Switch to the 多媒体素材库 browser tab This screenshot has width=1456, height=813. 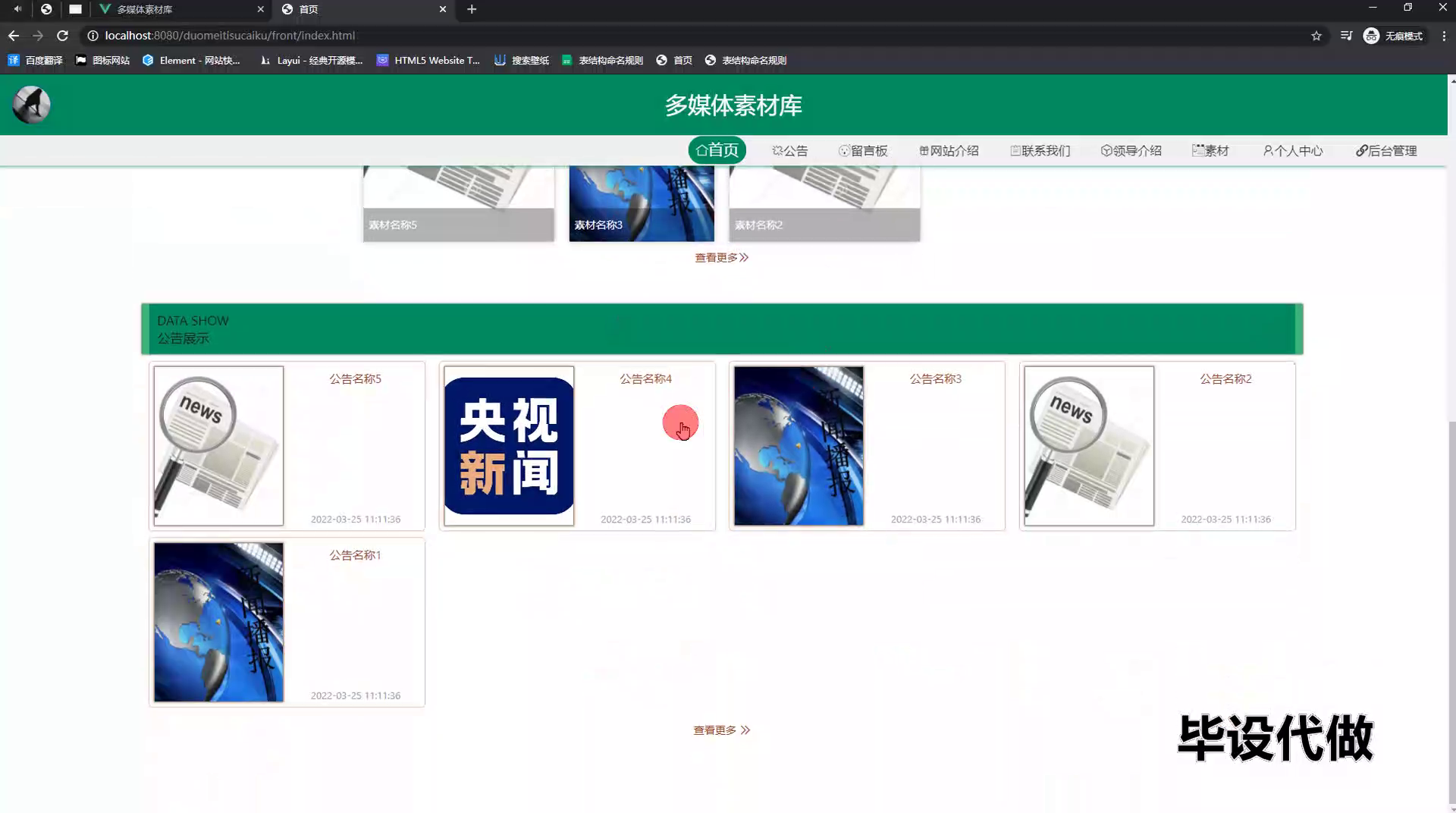click(x=181, y=9)
